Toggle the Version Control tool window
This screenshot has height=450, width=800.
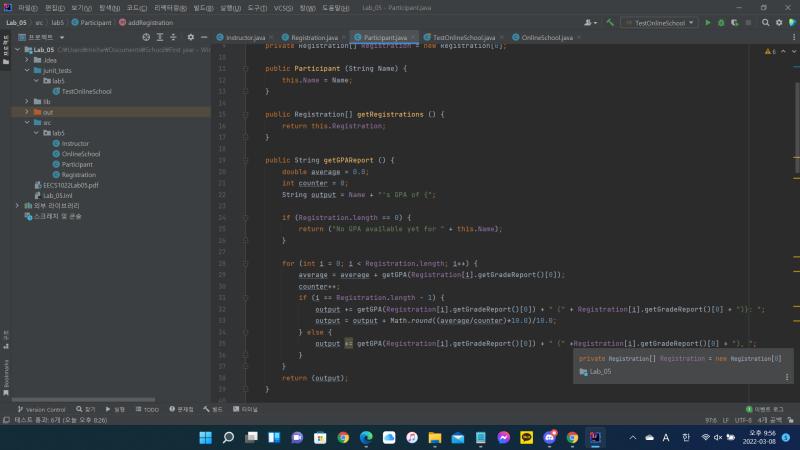coord(41,409)
